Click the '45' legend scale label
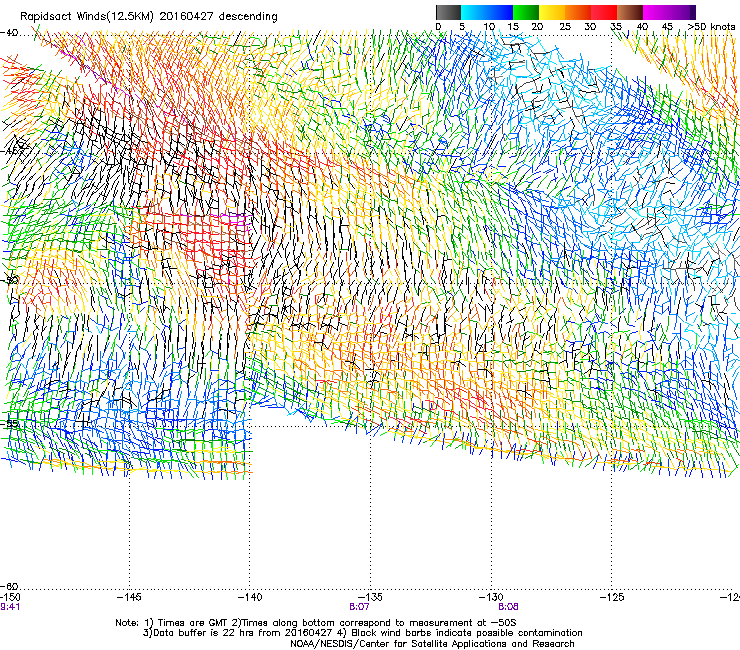 (667, 27)
